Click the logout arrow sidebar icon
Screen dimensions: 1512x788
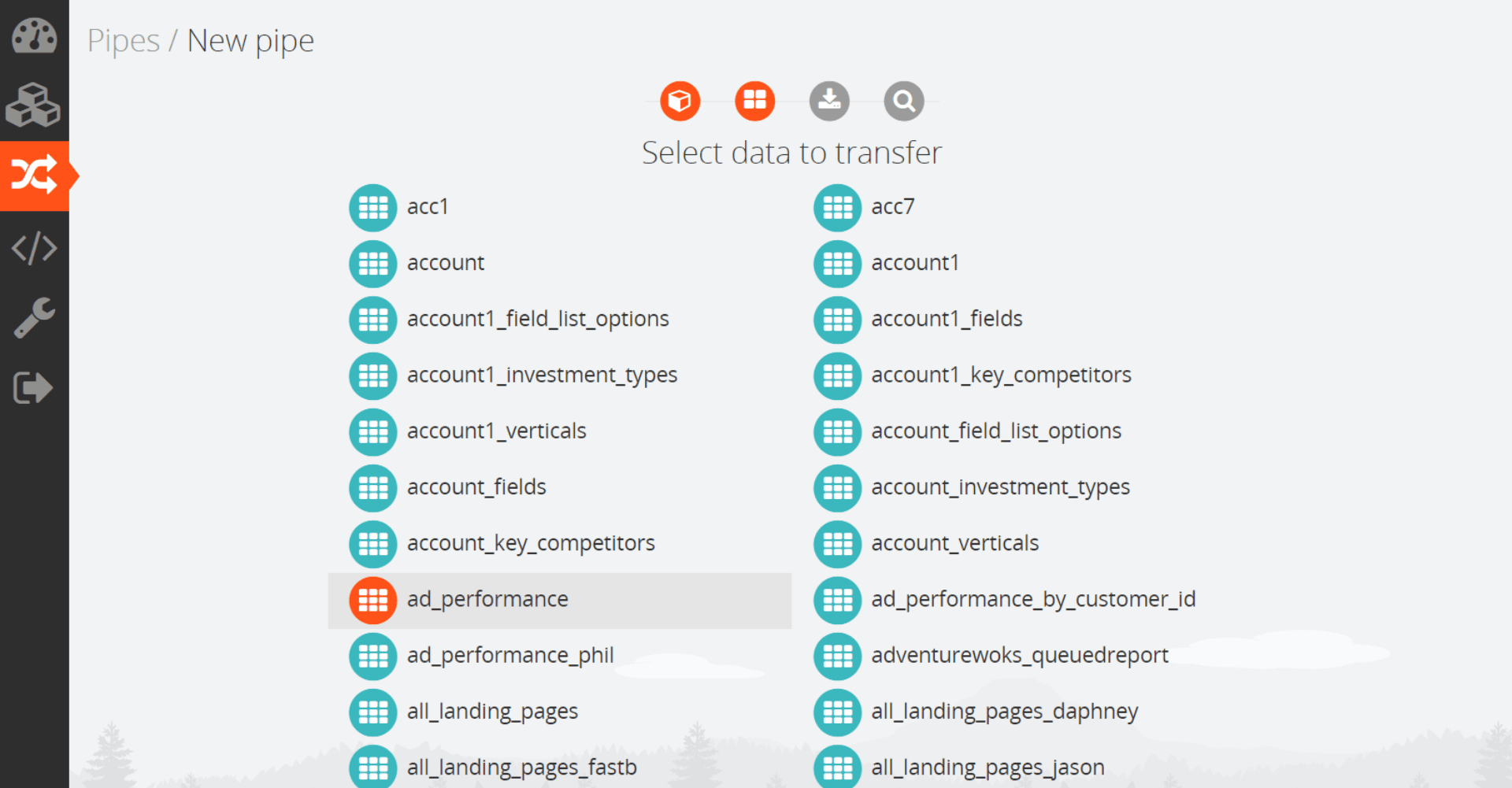34,387
